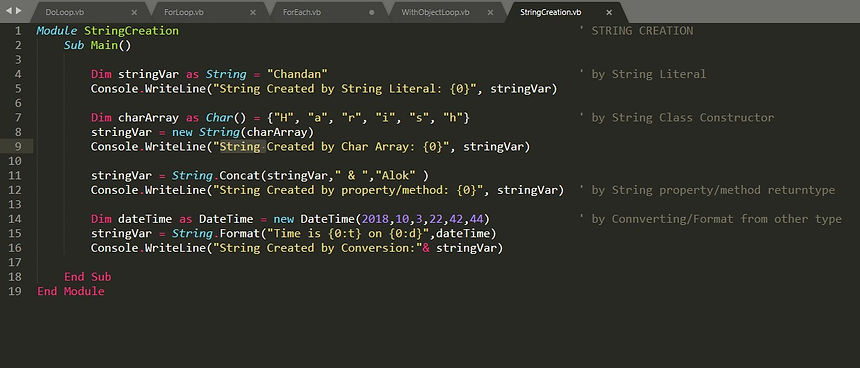Image resolution: width=860 pixels, height=368 pixels.
Task: Click "String Created by property/method: {0}" text
Action: [348, 190]
